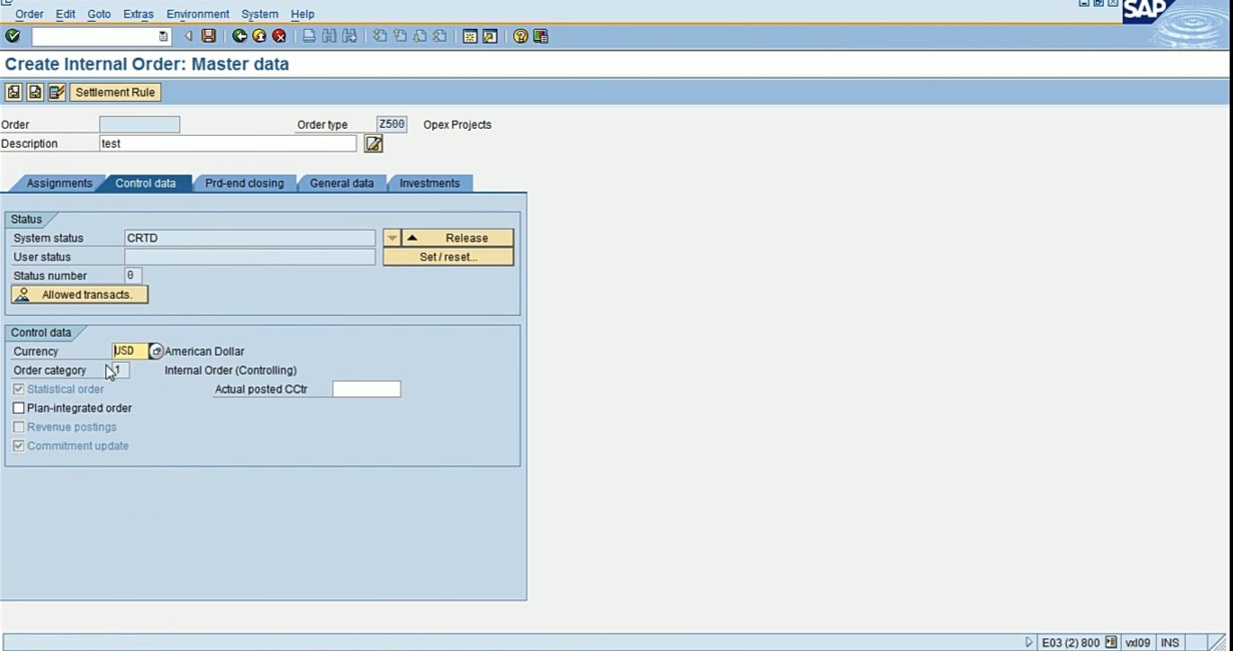Click the vxl09 server name in status bar
Screen dimensions: 1233x651
pyautogui.click(x=1137, y=642)
